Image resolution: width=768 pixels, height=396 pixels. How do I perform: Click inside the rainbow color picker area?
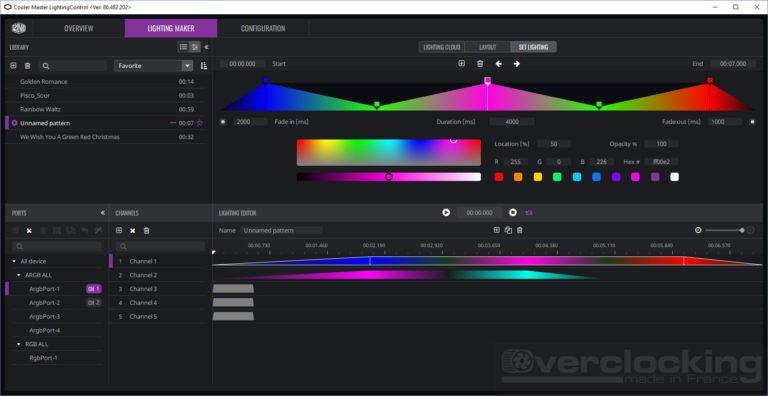coord(389,152)
